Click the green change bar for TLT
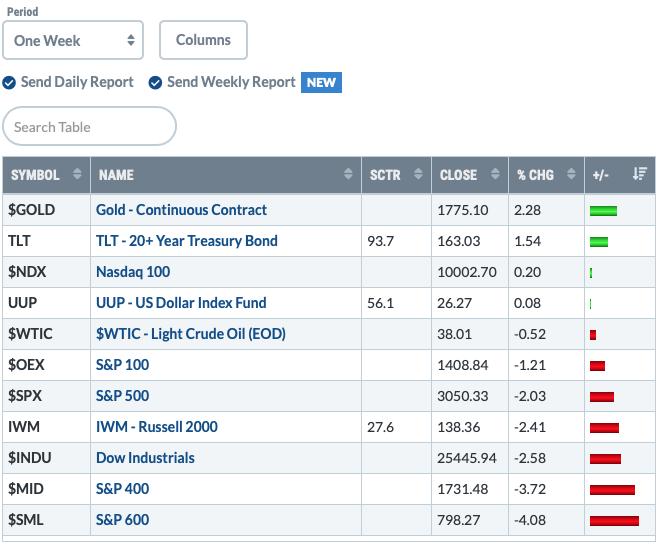The height and width of the screenshot is (545, 661). point(599,242)
